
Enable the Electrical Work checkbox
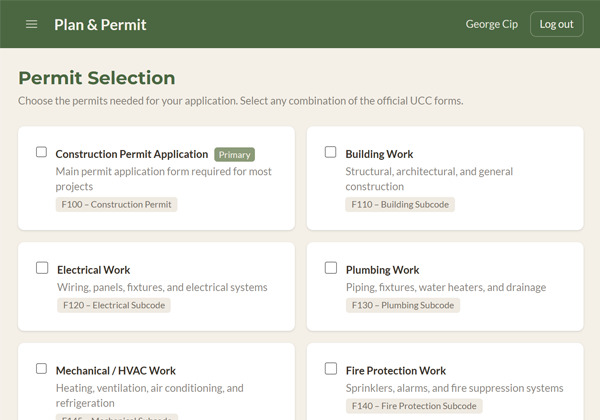[x=42, y=268]
